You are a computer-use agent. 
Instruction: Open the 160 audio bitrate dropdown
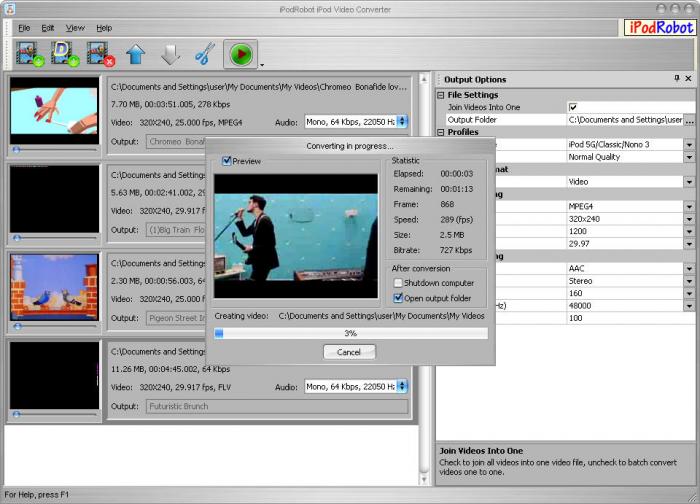pos(689,293)
